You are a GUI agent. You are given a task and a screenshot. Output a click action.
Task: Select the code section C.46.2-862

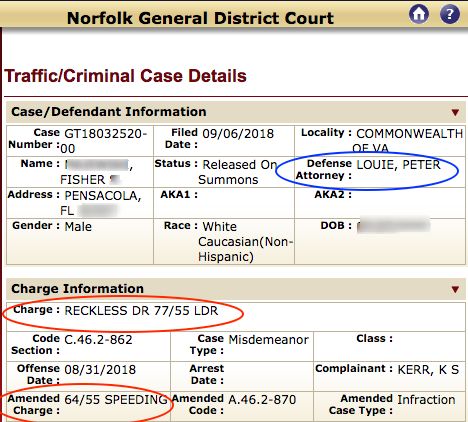98,340
